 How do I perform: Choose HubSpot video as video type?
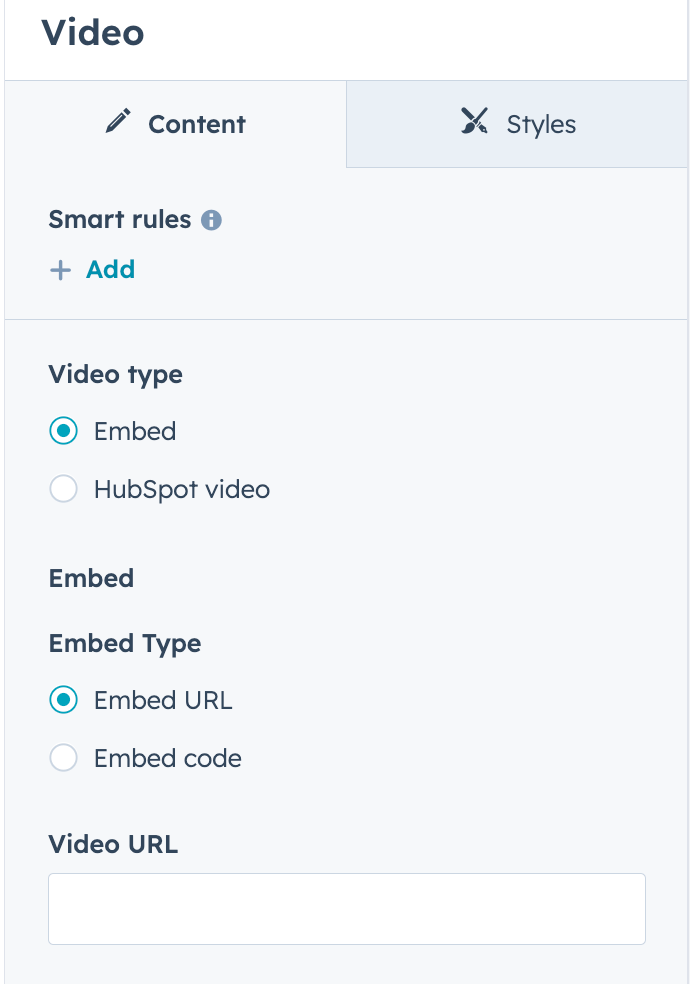coord(63,489)
